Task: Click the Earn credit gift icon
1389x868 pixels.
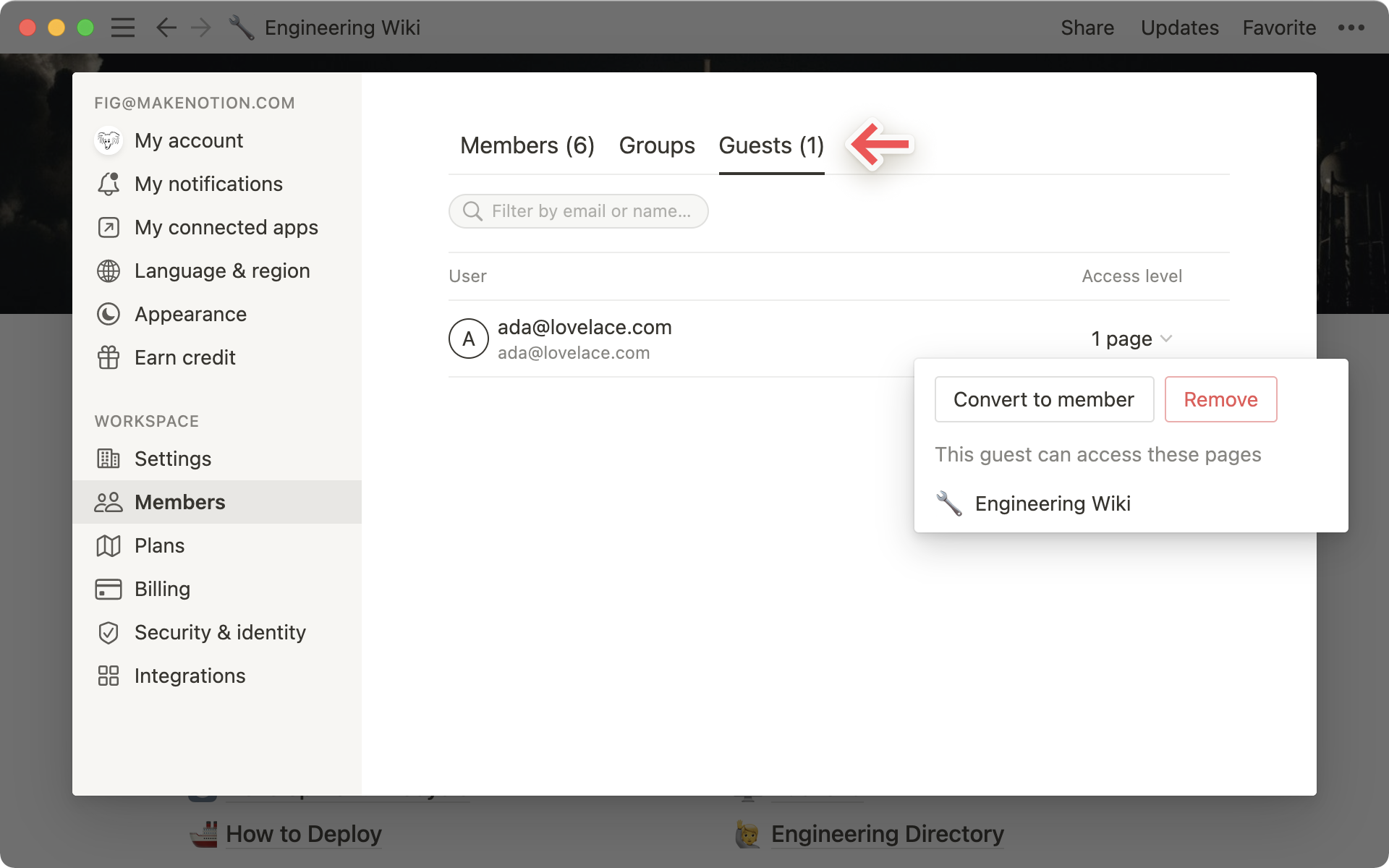Action: coord(109,357)
